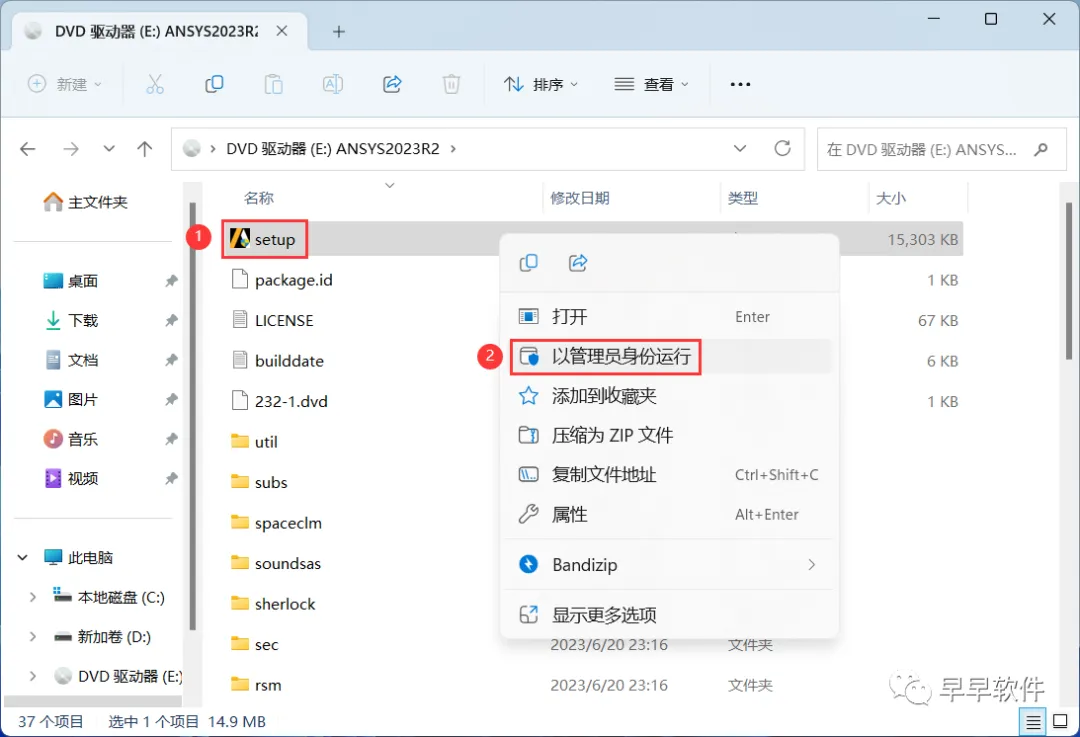Click the Copy icon in toolbar
The height and width of the screenshot is (737, 1080).
click(214, 84)
